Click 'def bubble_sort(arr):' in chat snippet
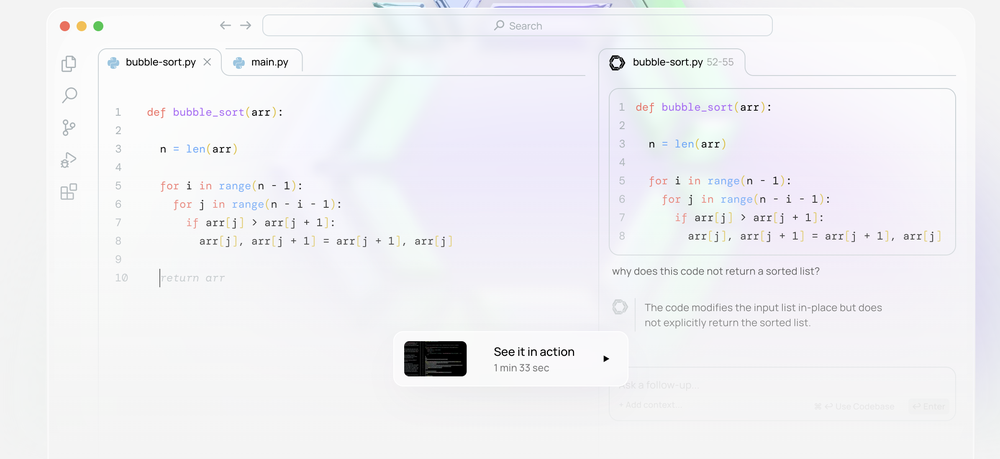This screenshot has height=459, width=1000. pos(703,107)
